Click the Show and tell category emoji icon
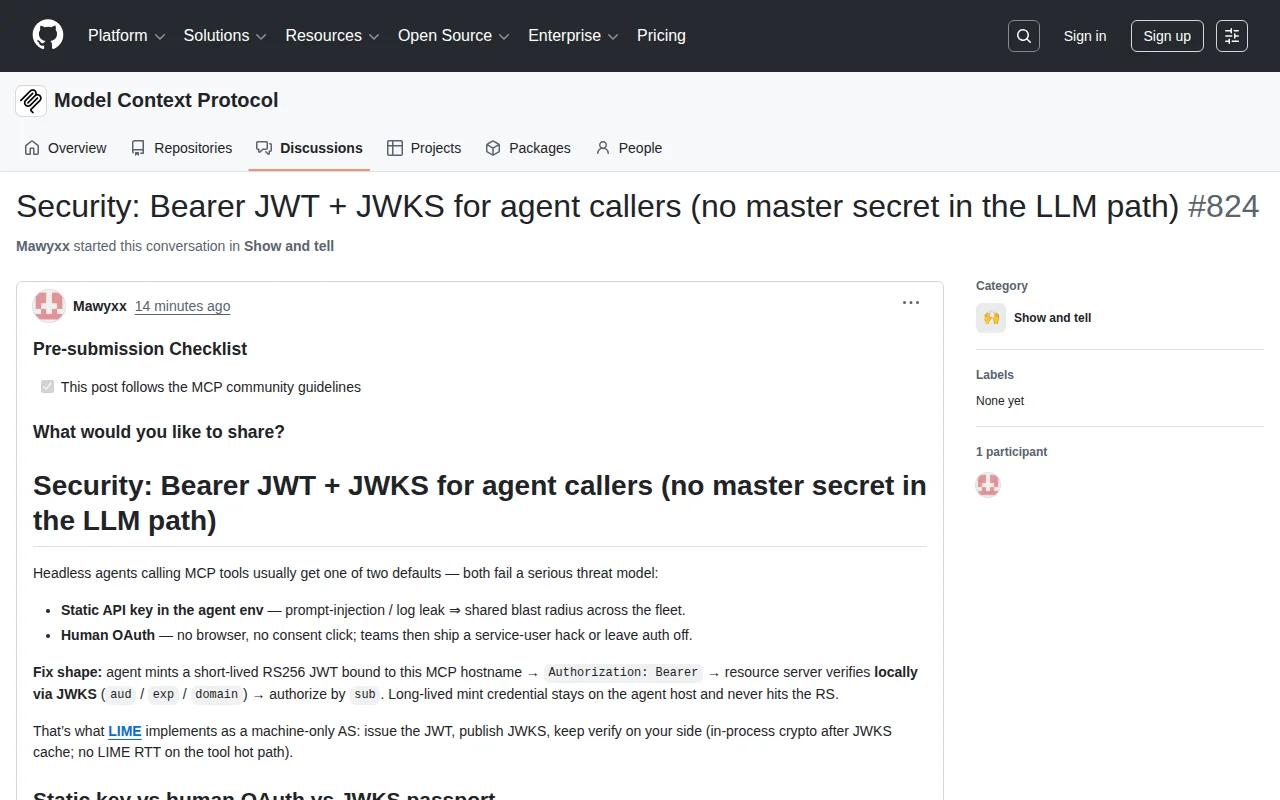The width and height of the screenshot is (1280, 800). (991, 318)
